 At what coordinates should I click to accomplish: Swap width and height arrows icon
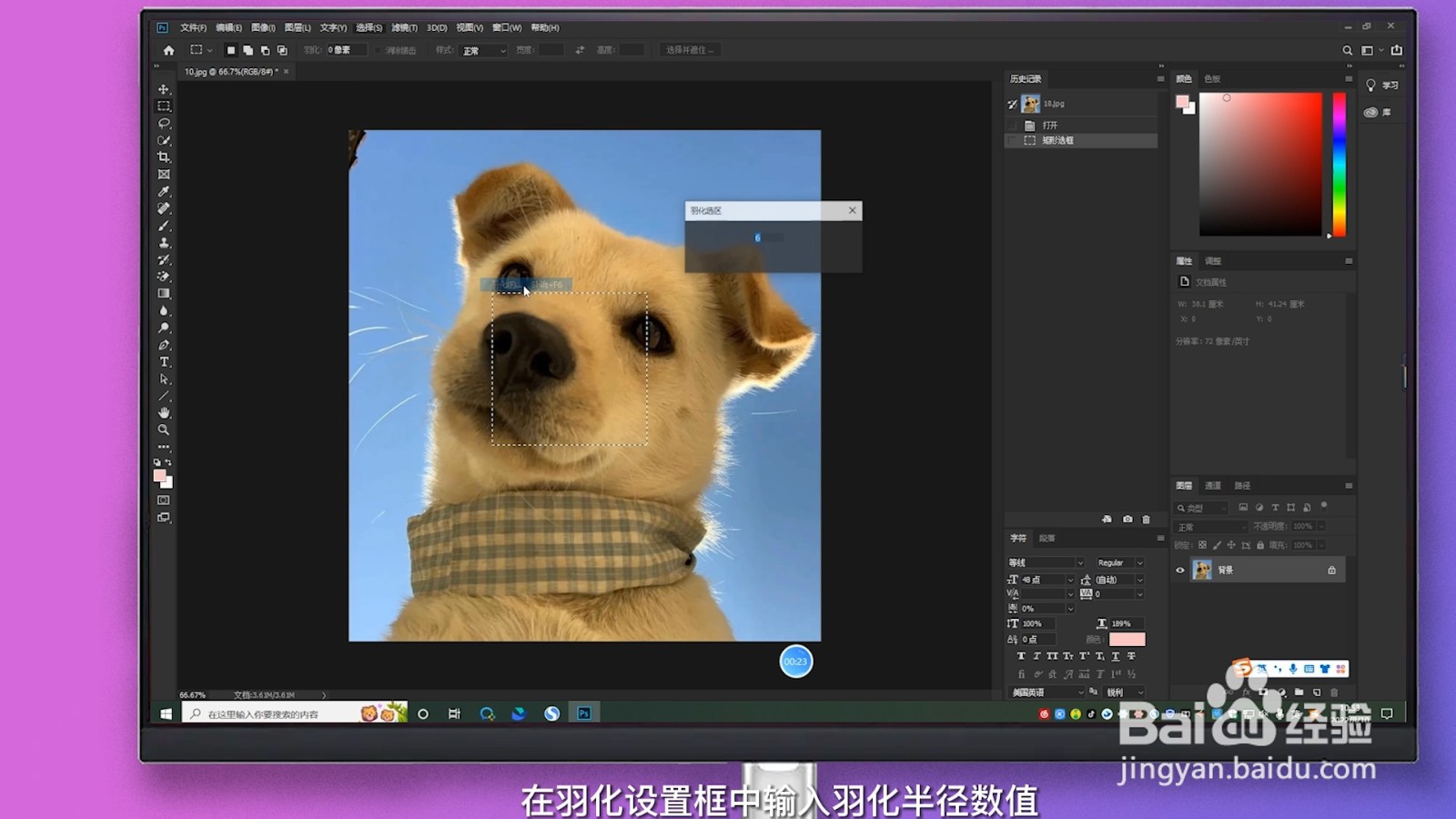[x=580, y=50]
